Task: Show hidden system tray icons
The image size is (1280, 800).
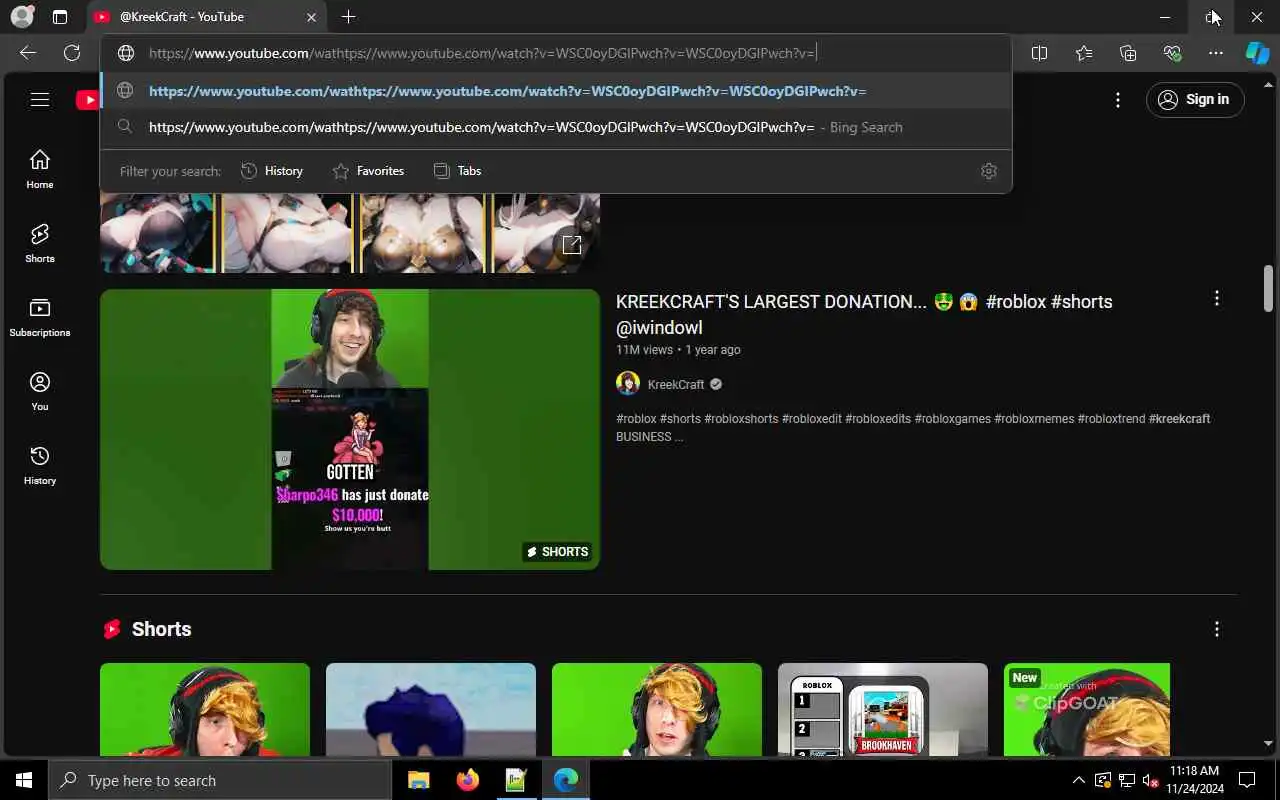Action: pyautogui.click(x=1078, y=780)
